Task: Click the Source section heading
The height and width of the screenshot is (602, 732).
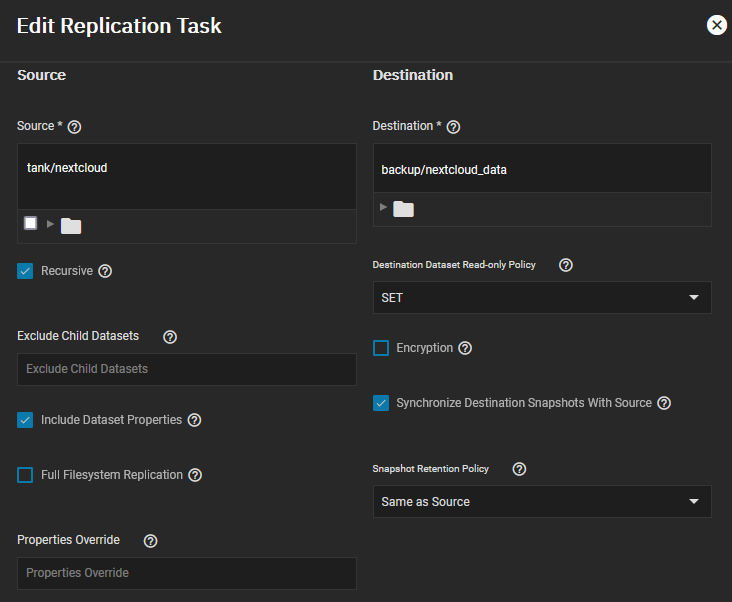Action: tap(42, 75)
